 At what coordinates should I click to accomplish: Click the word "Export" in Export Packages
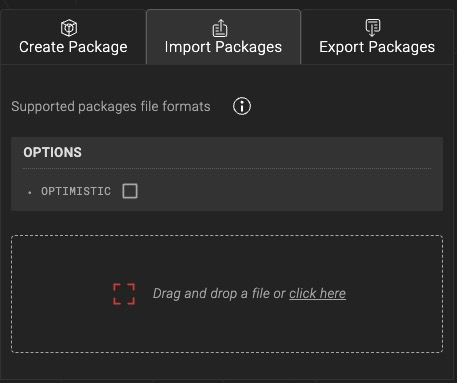(x=341, y=47)
